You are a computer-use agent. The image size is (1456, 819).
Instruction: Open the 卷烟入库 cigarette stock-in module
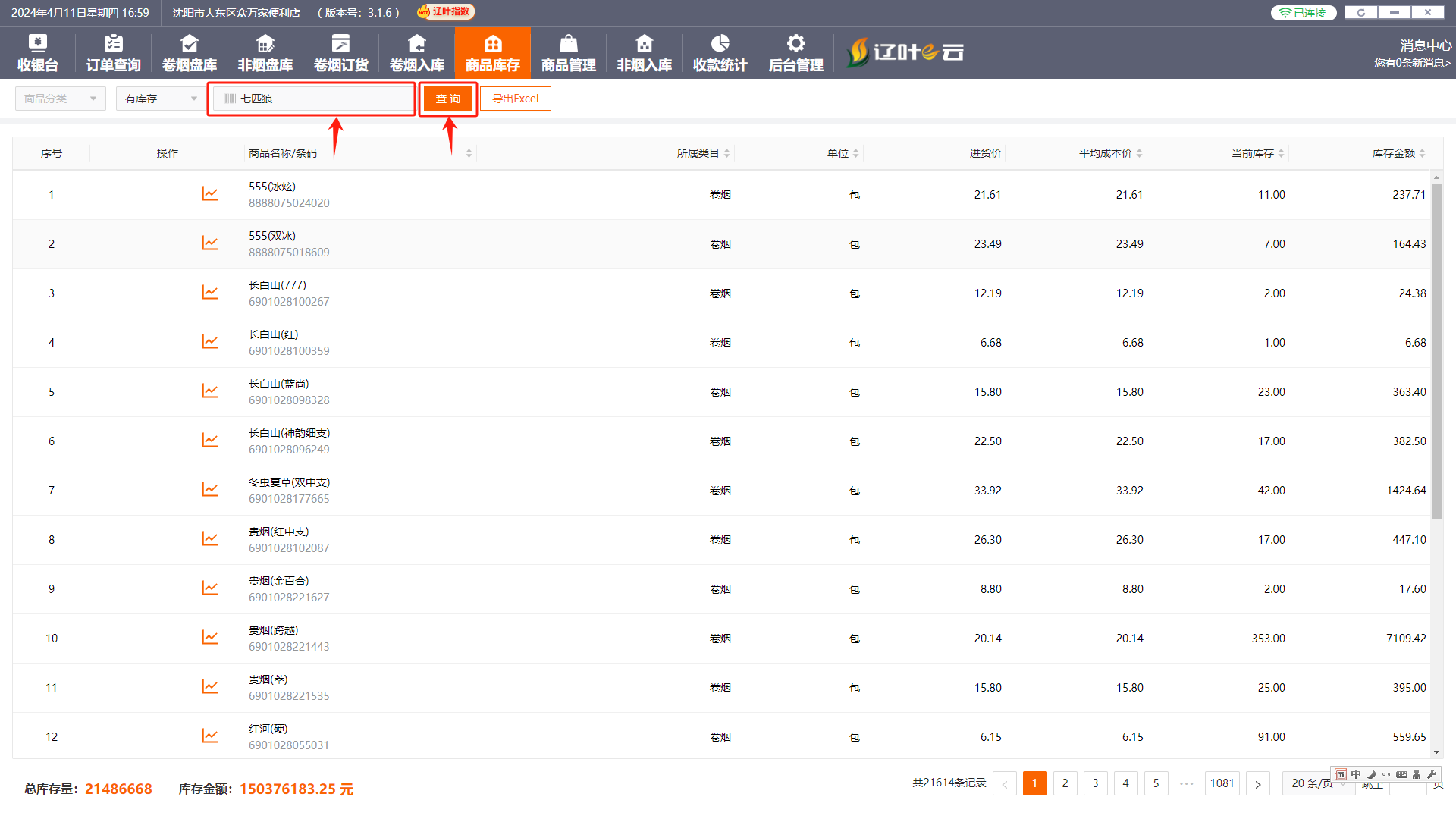tap(417, 53)
